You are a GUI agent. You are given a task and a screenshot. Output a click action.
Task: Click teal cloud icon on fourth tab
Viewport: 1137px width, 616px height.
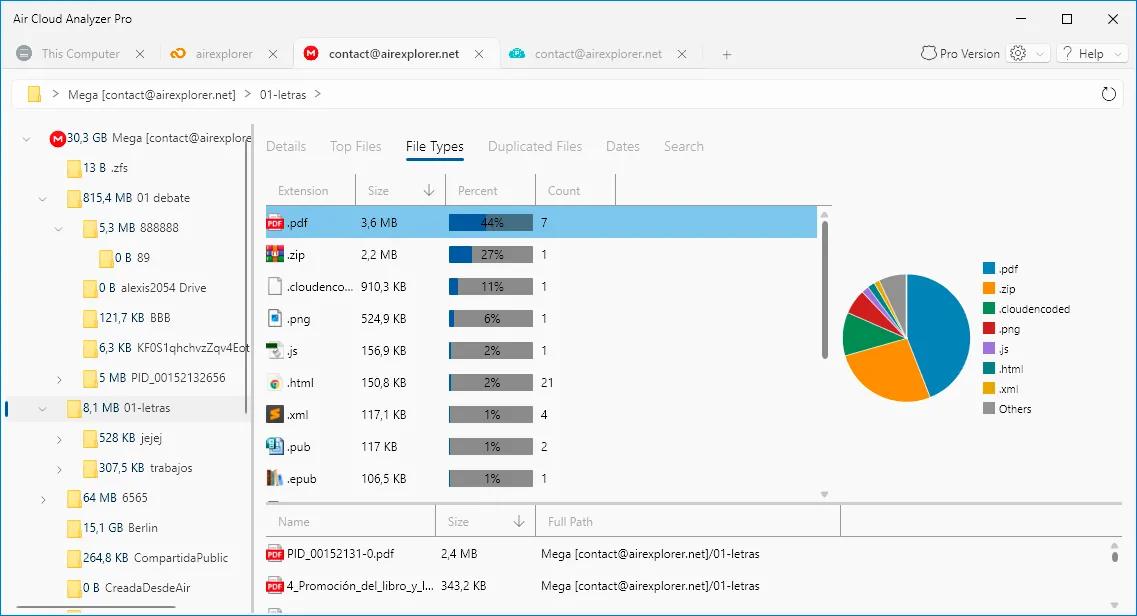(516, 54)
